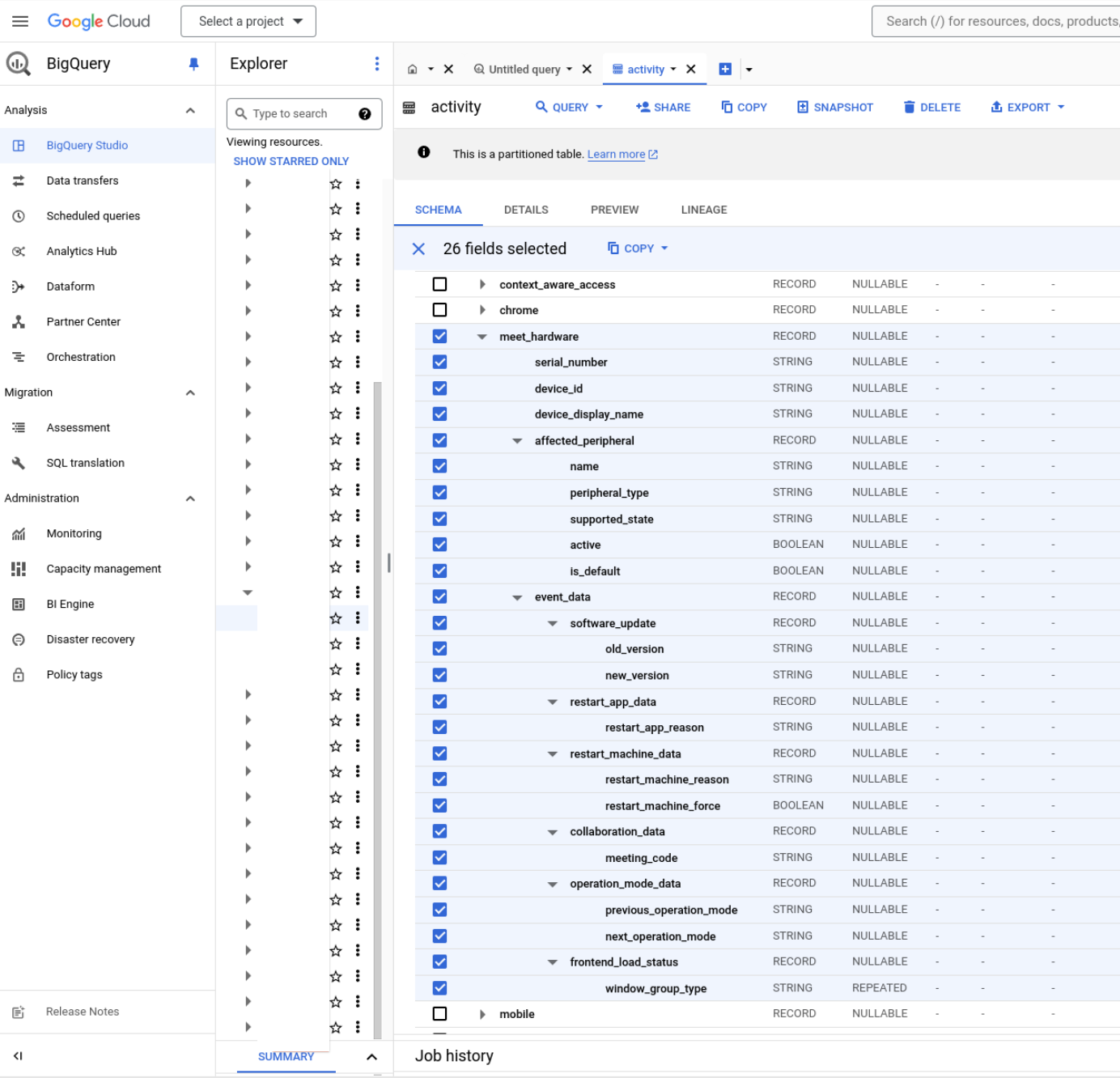Click the Partner Center icon
Screen dimensions: 1120x1078
[19, 322]
